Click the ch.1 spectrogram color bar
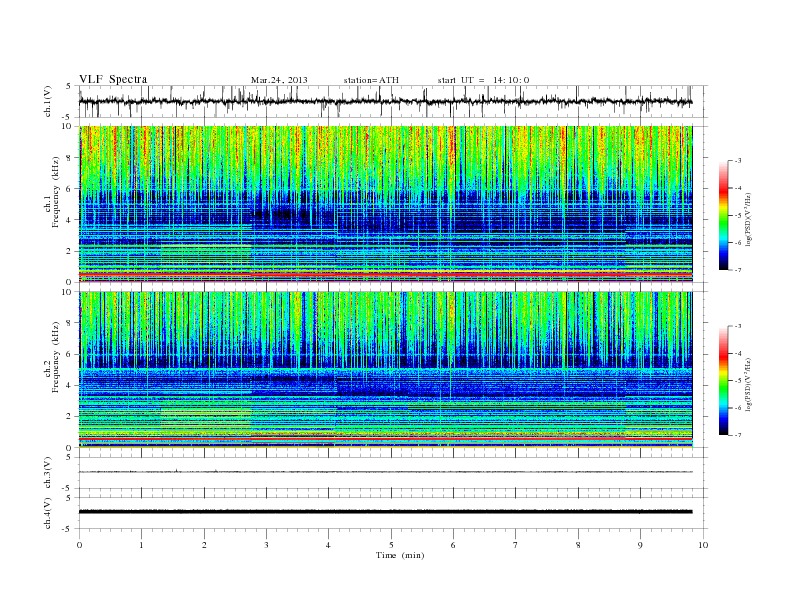Screen dimensions: 792x612 pos(723,215)
